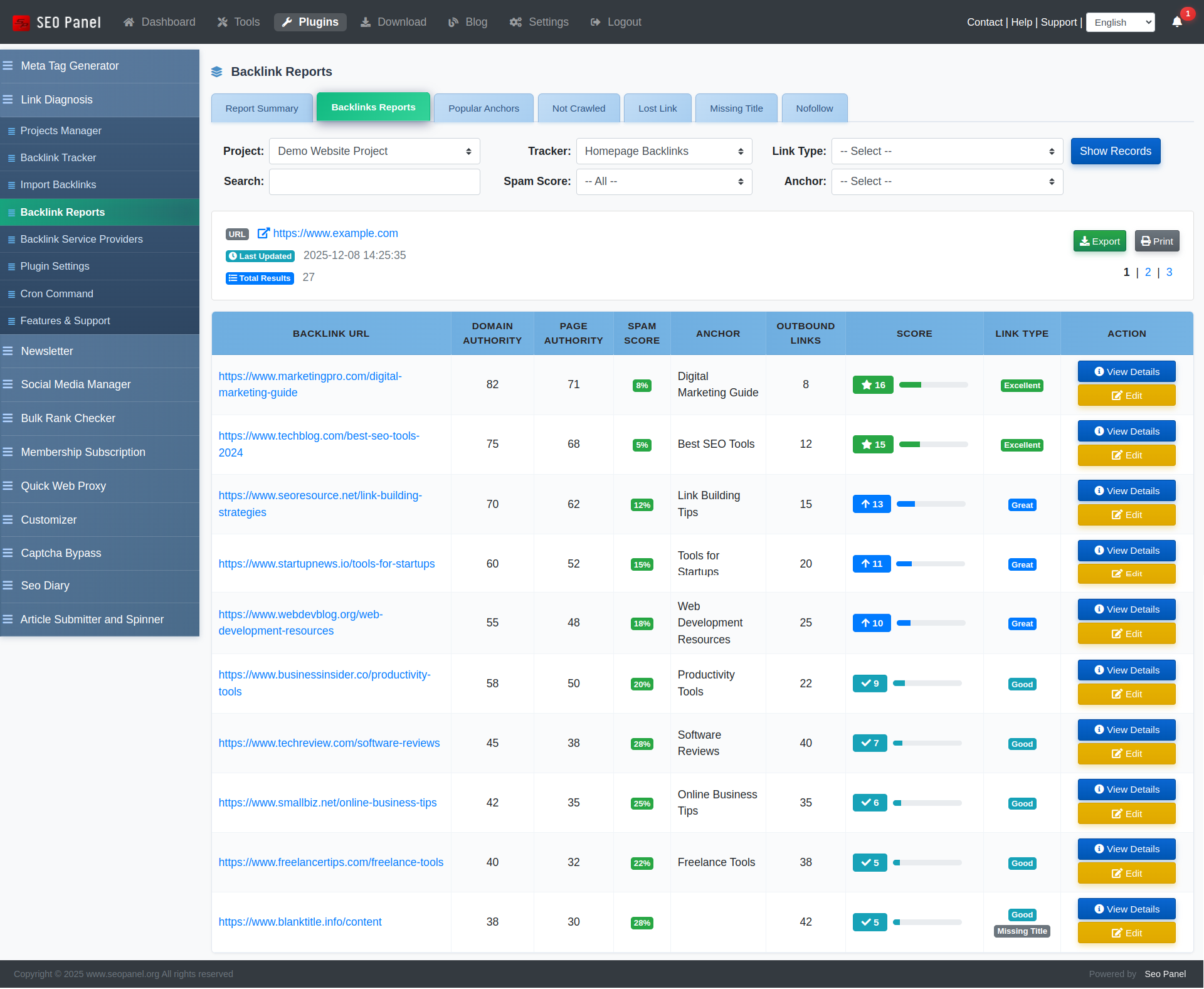Switch to the Nofollow tab

(814, 108)
